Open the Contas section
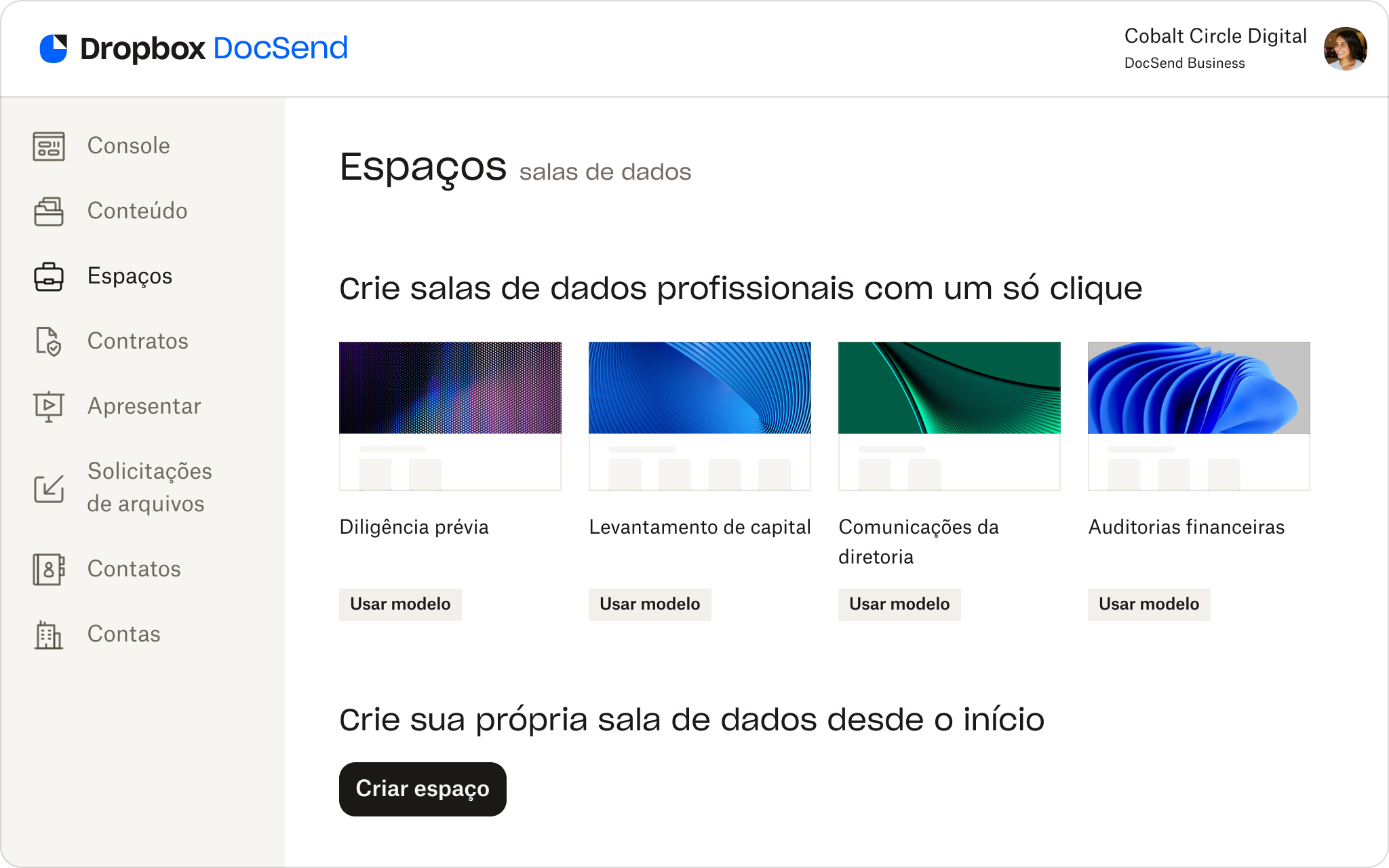 coord(124,634)
